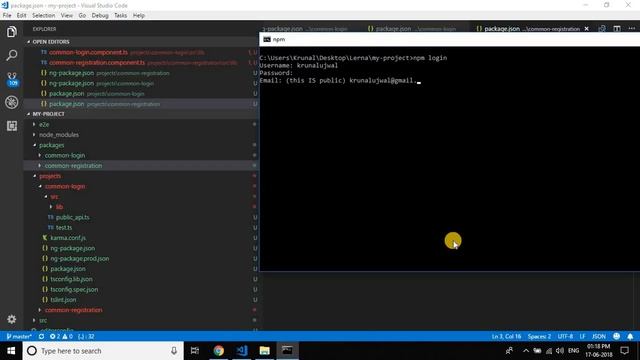Open common-login.component.ts in Open Editors
Screen dimensions: 640x360
tap(88, 52)
